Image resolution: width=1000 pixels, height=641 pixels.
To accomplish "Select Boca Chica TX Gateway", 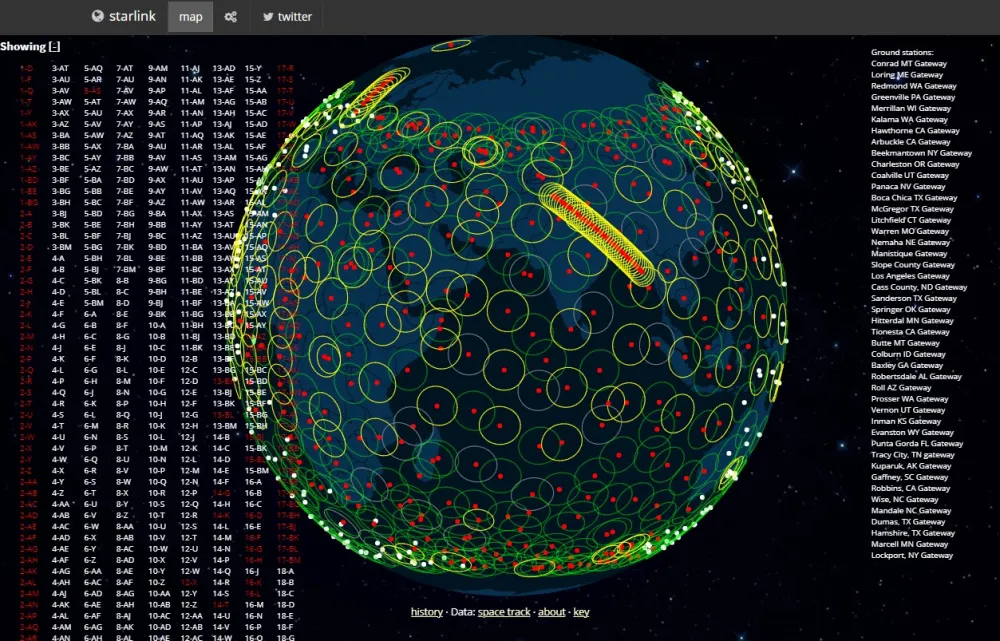I will (x=914, y=198).
